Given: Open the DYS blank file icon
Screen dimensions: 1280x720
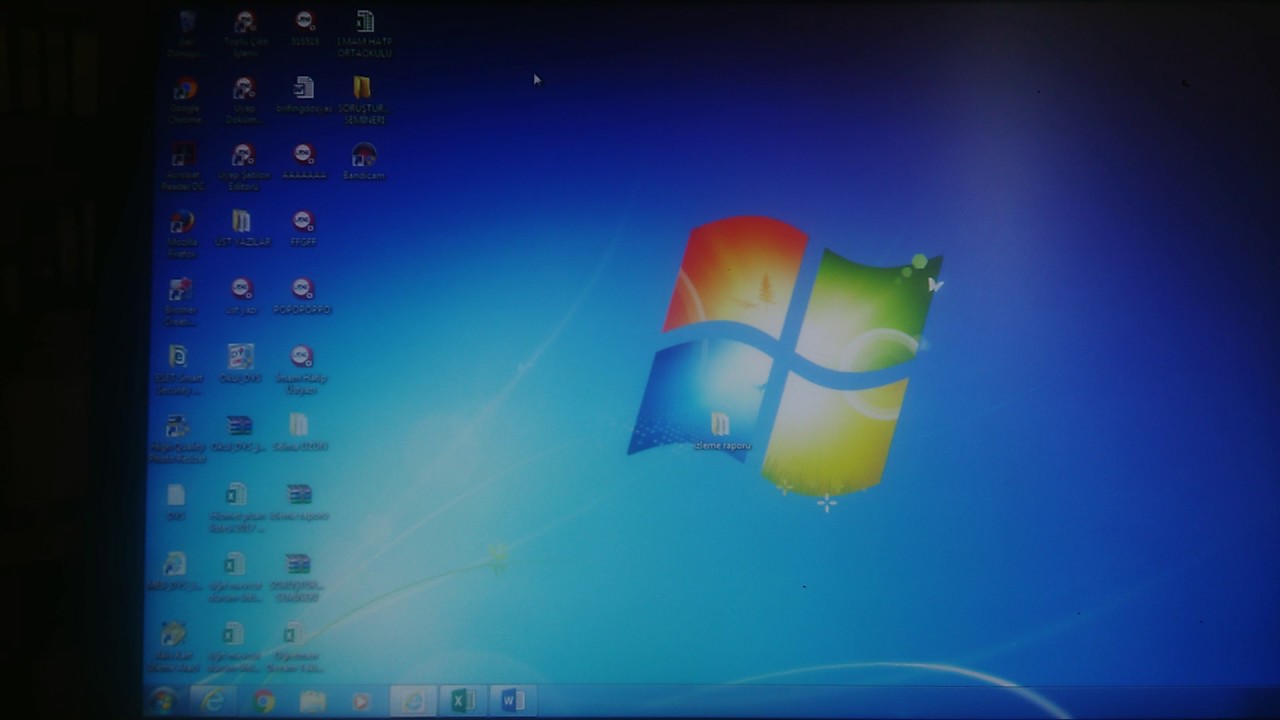Looking at the screenshot, I should pos(176,501).
